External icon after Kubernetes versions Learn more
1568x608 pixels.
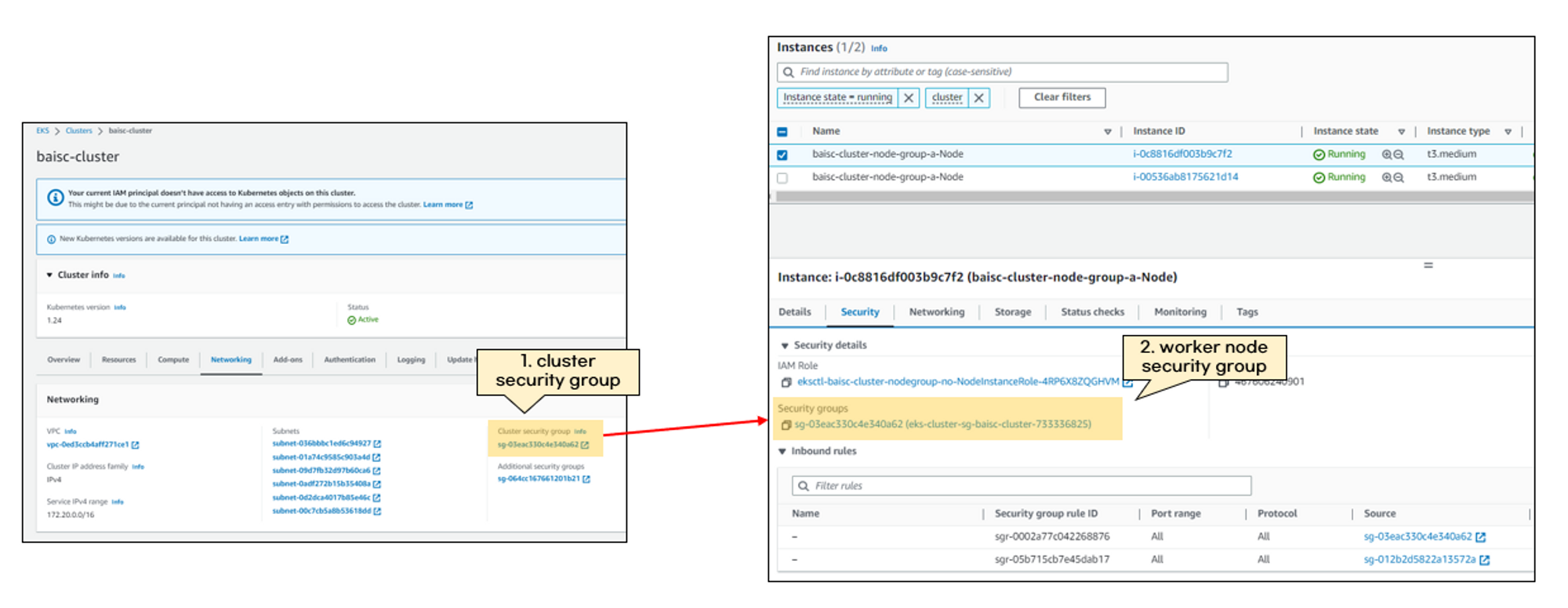[x=285, y=239]
